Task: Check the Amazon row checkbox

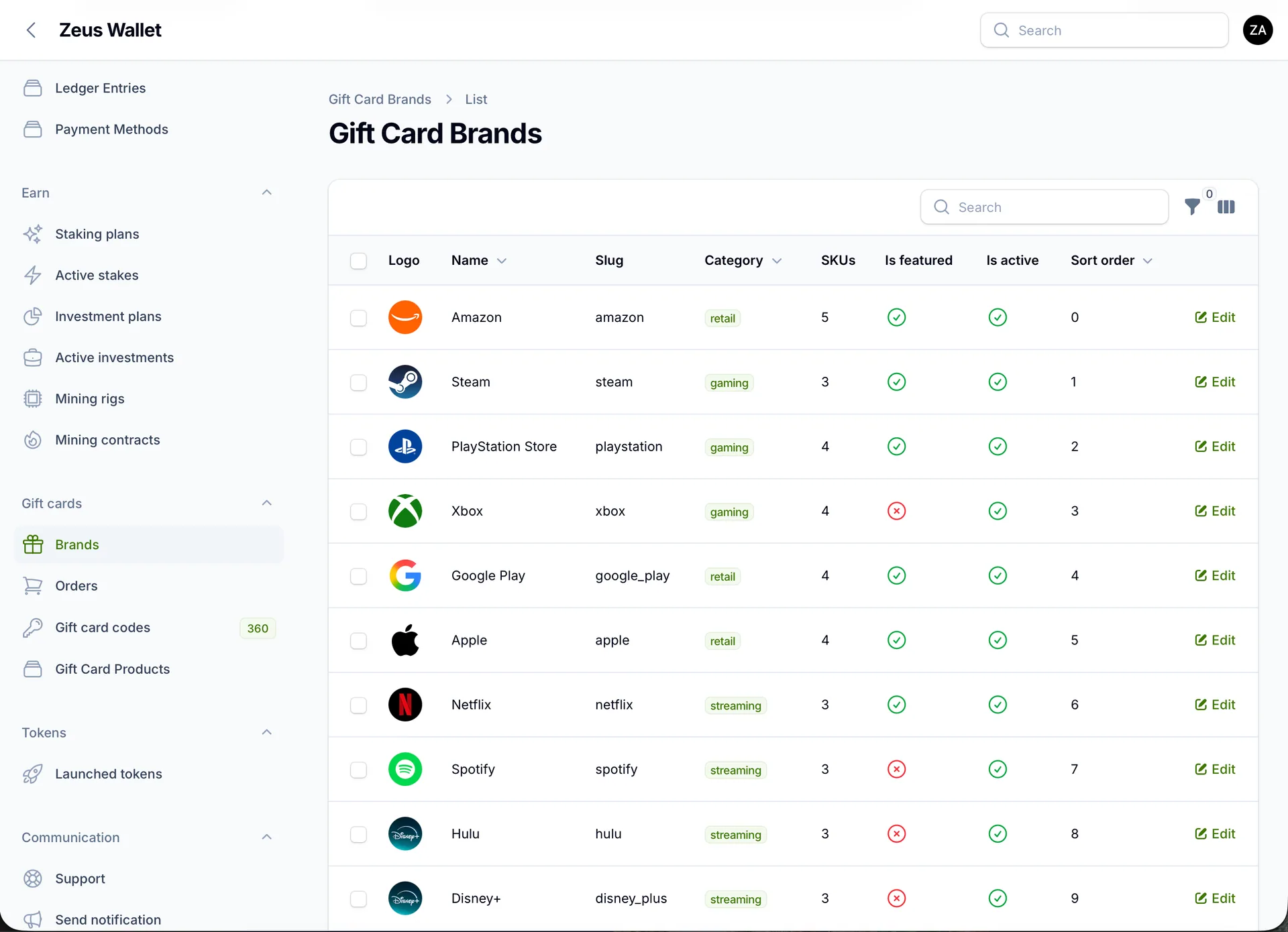Action: (358, 318)
